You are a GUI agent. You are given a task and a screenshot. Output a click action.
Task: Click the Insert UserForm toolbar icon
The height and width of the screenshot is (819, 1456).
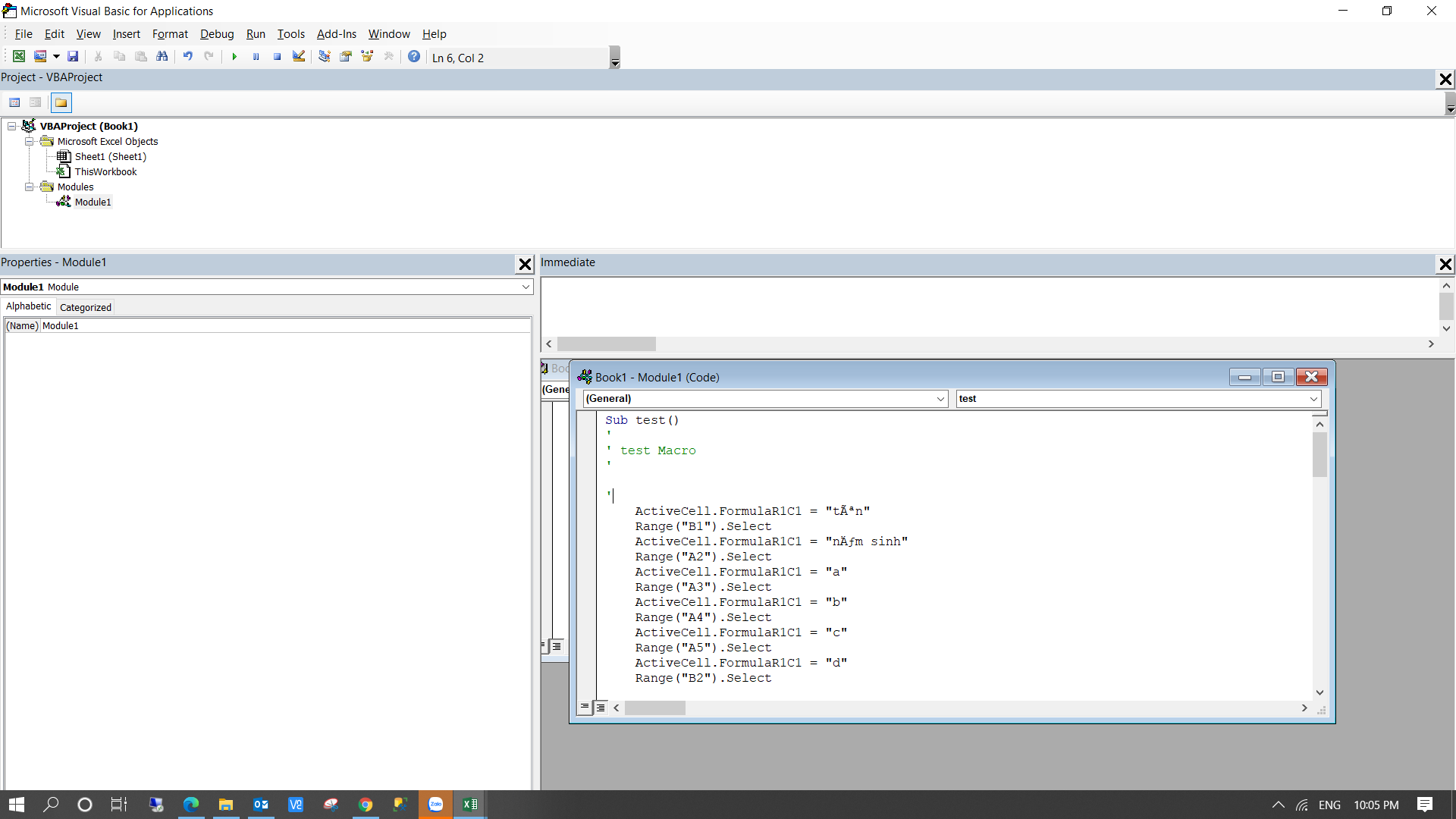[x=40, y=57]
